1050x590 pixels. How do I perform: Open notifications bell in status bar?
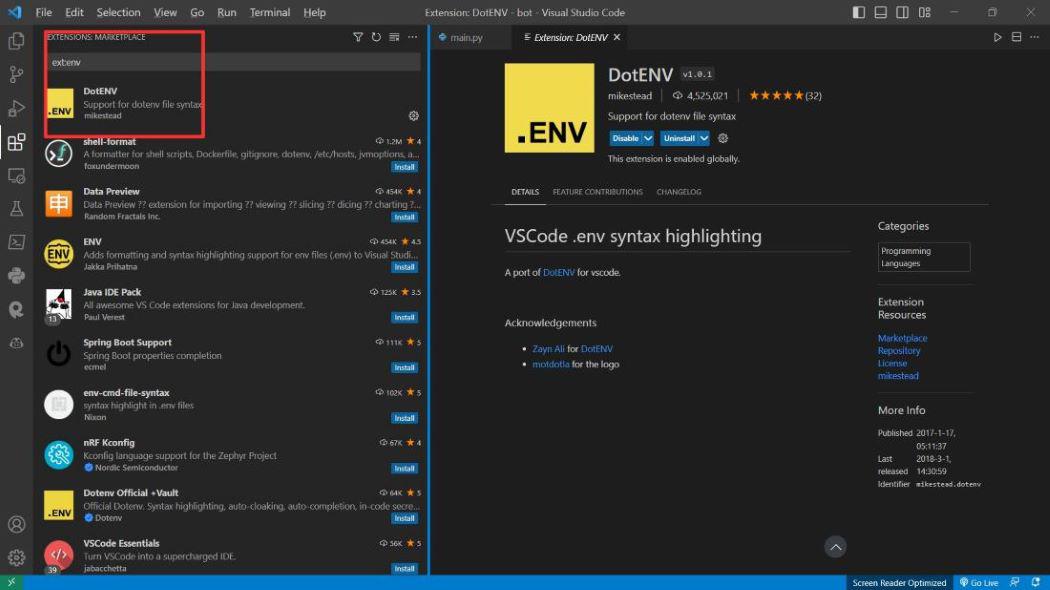pyautogui.click(x=1035, y=583)
